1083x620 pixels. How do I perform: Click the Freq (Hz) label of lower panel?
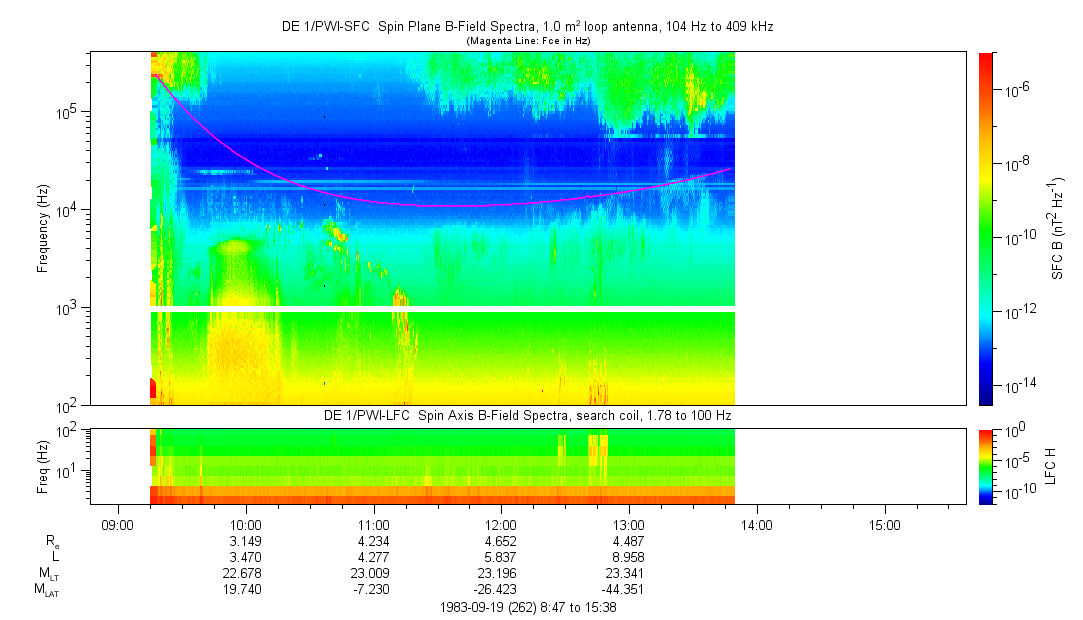click(43, 465)
